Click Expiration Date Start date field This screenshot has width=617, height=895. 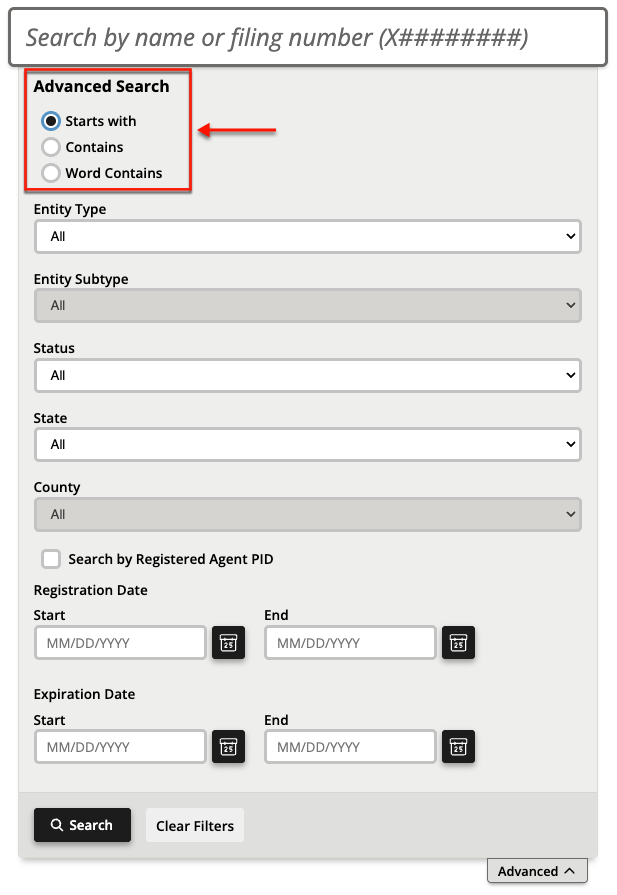[120, 747]
